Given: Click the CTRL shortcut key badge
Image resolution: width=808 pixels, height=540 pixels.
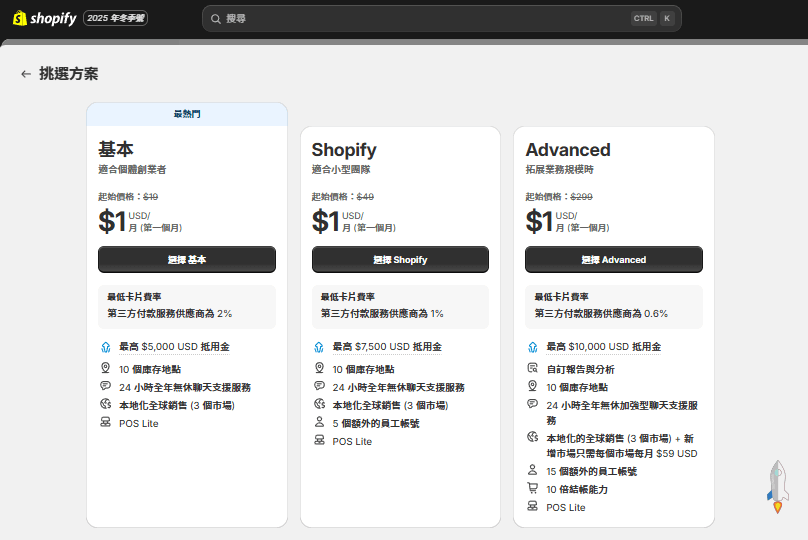Looking at the screenshot, I should tap(644, 19).
